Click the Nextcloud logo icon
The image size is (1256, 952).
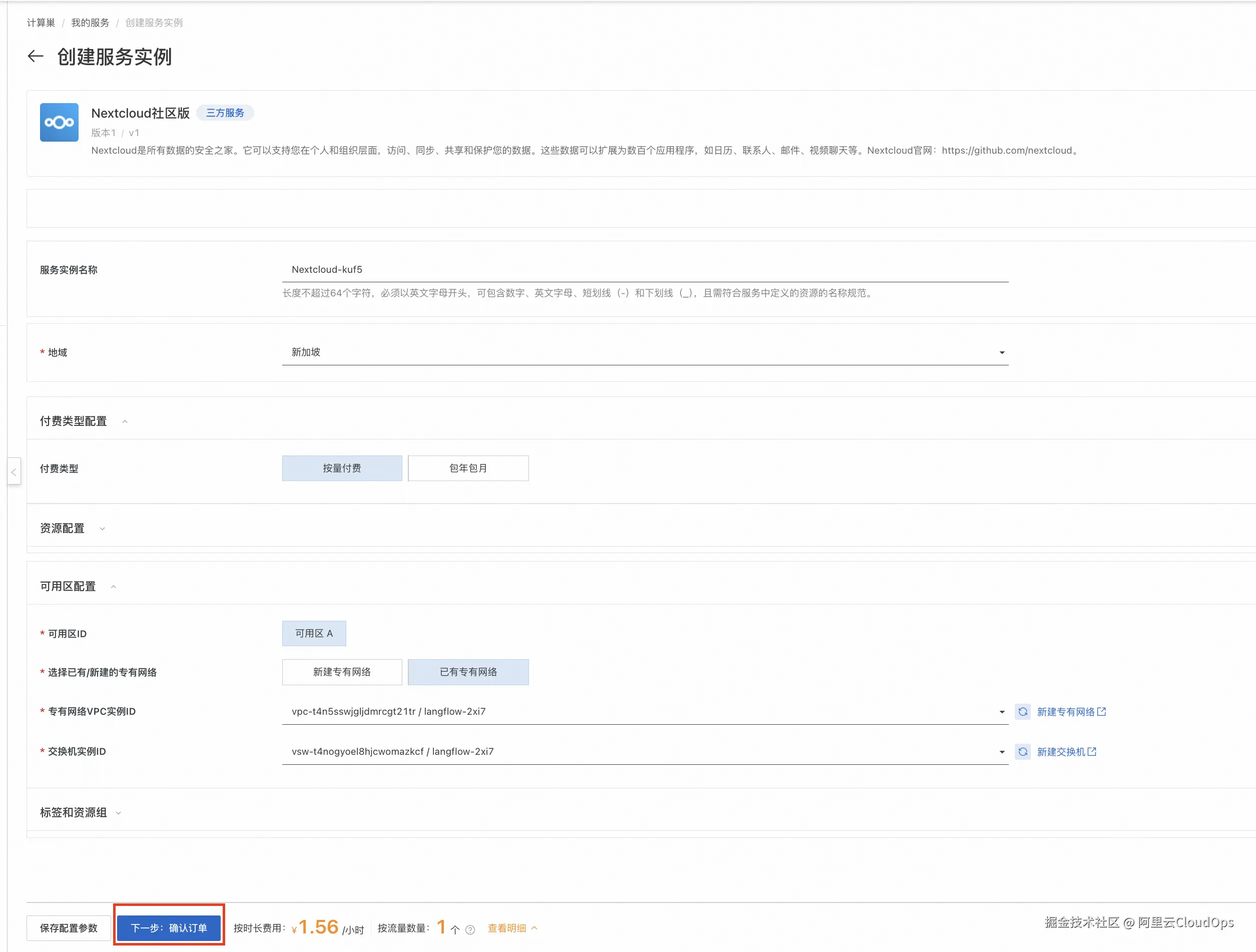point(59,122)
